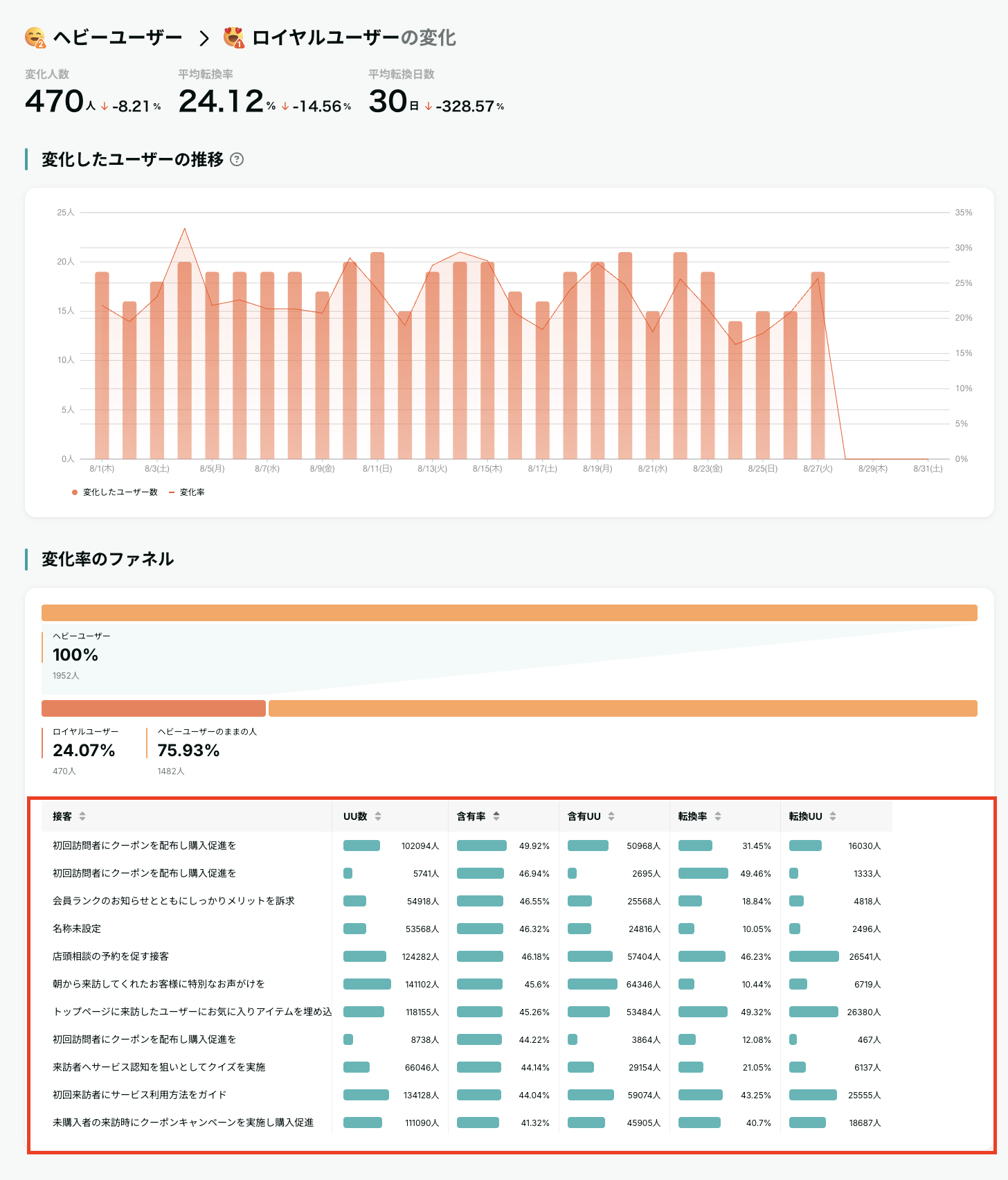
Task: Click the breadcrumb chevron arrow in the header
Action: pyautogui.click(x=204, y=38)
